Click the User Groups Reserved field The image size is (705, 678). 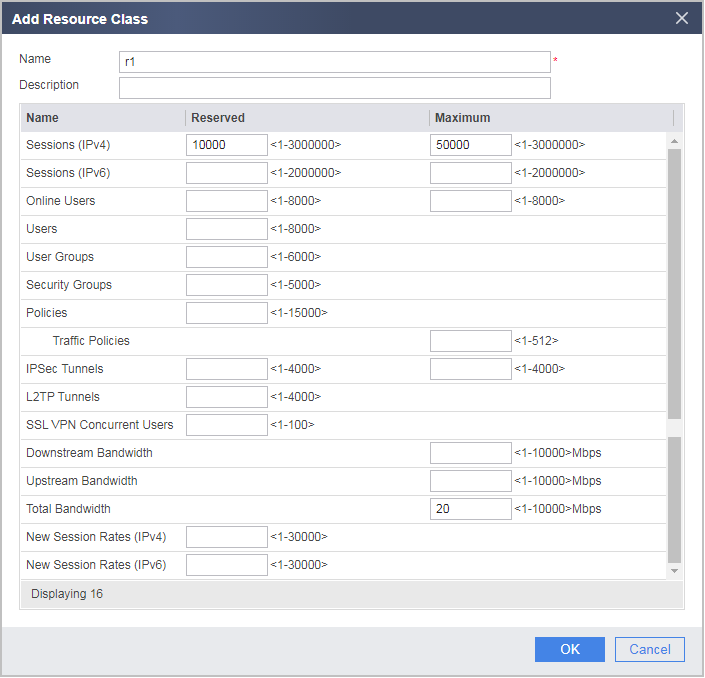(227, 257)
